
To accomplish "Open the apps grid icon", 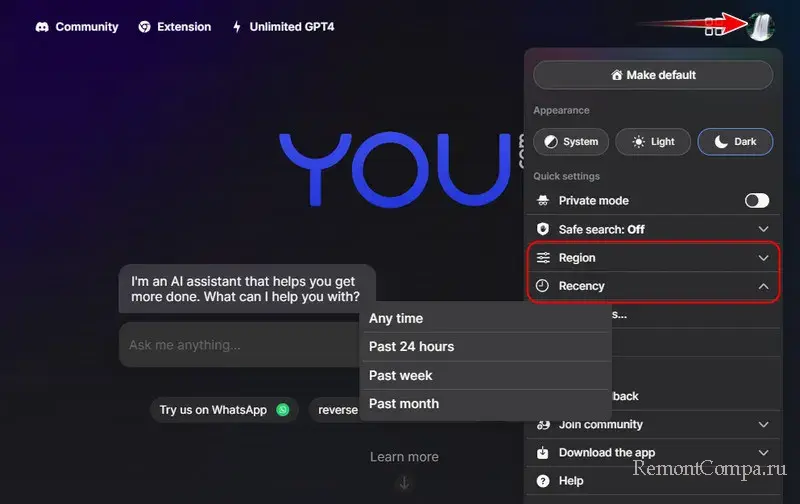I will [x=714, y=27].
